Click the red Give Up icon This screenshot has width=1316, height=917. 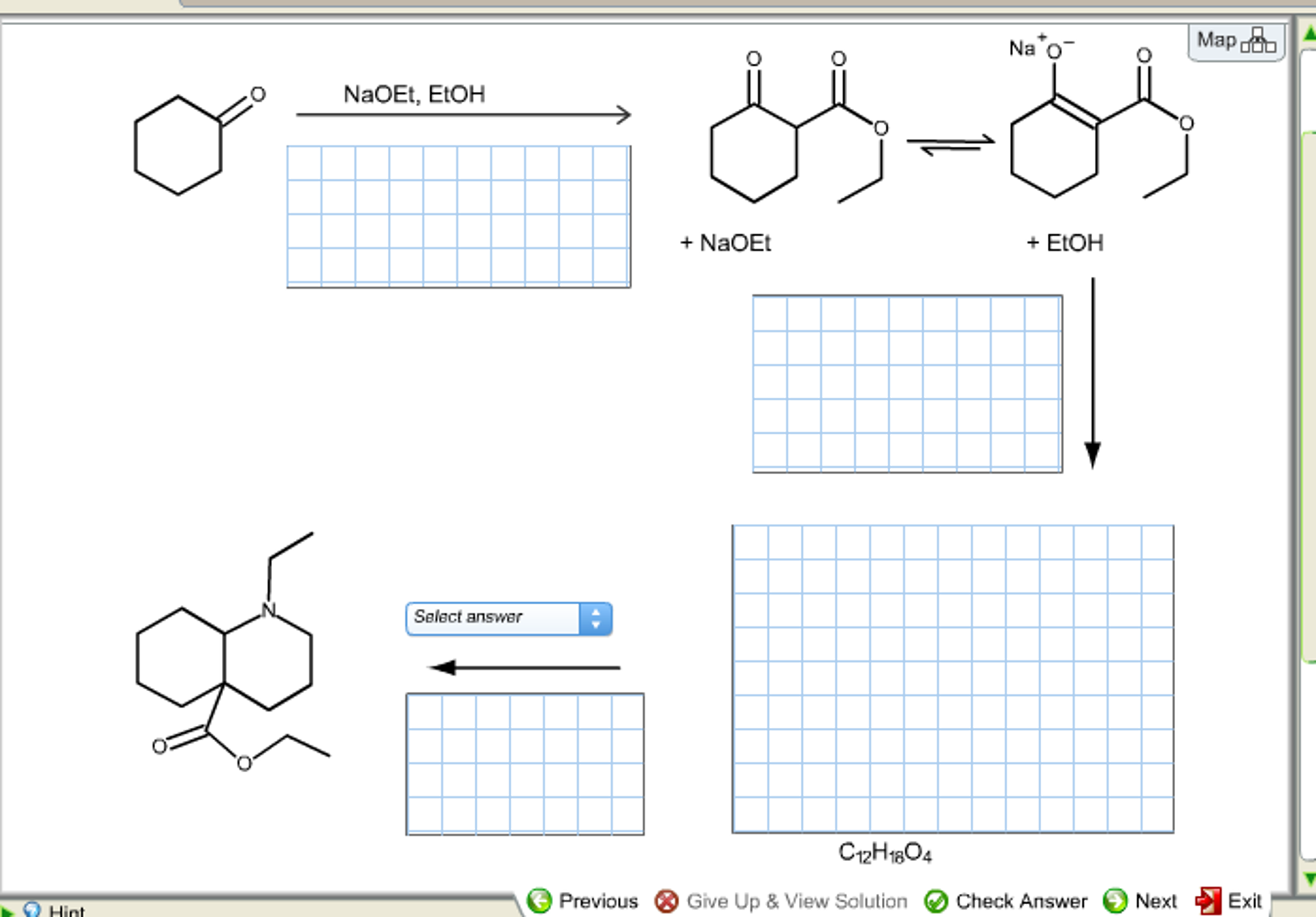click(666, 900)
